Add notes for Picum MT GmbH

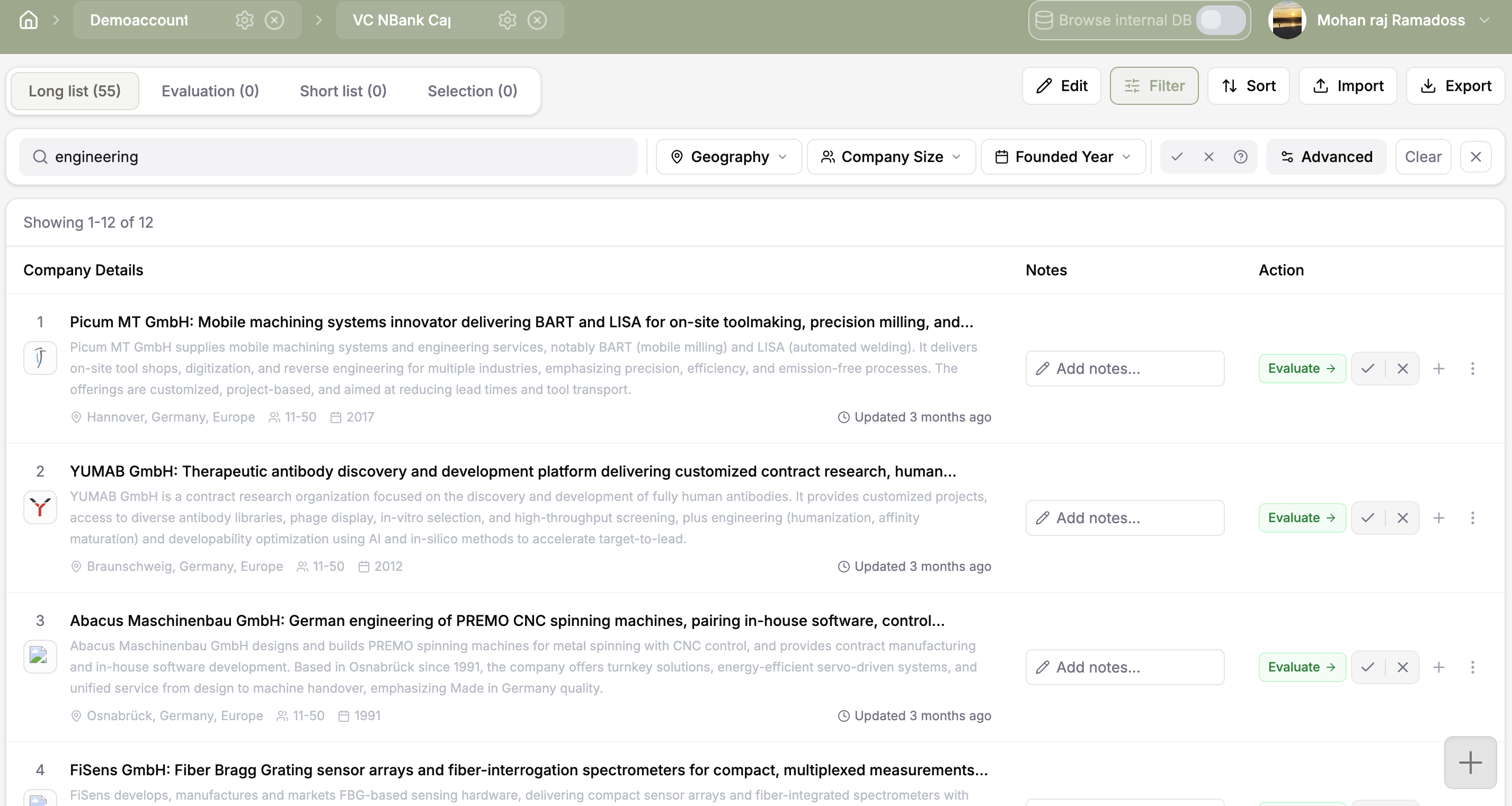coord(1125,369)
